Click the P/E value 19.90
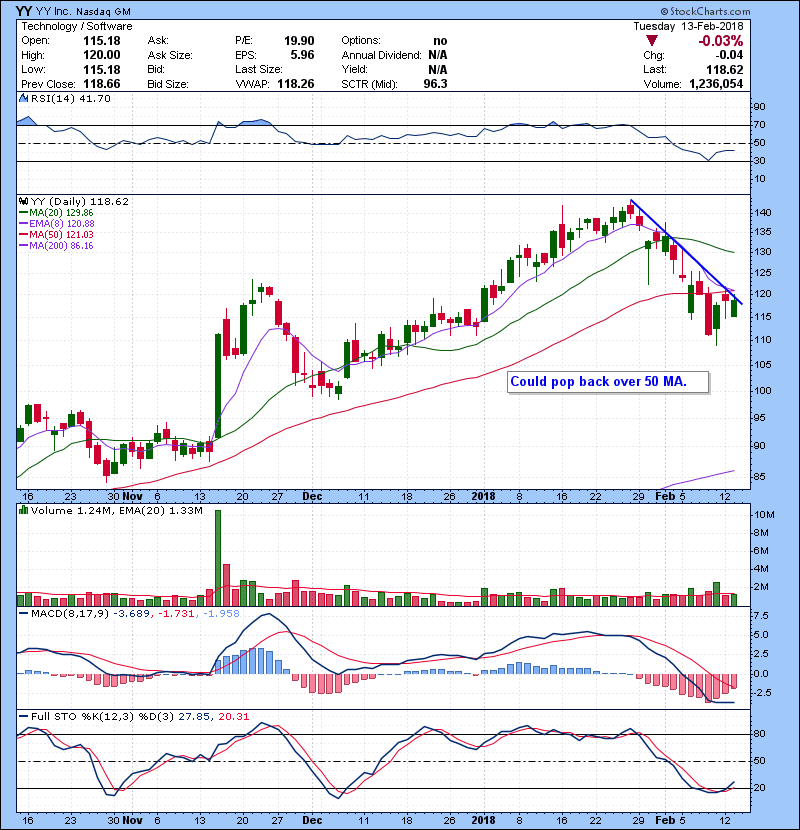800x830 pixels. point(299,41)
